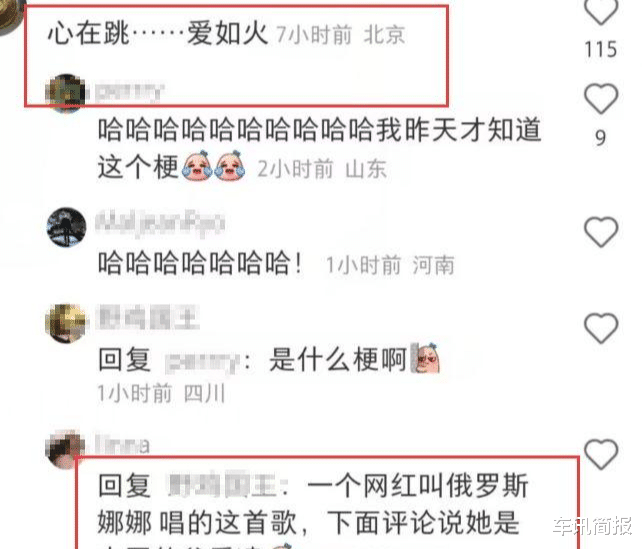Screen dimensions: 642x549
Task: Tap the replied-to username before 是什么梗啊
Action: pyautogui.click(x=202, y=361)
